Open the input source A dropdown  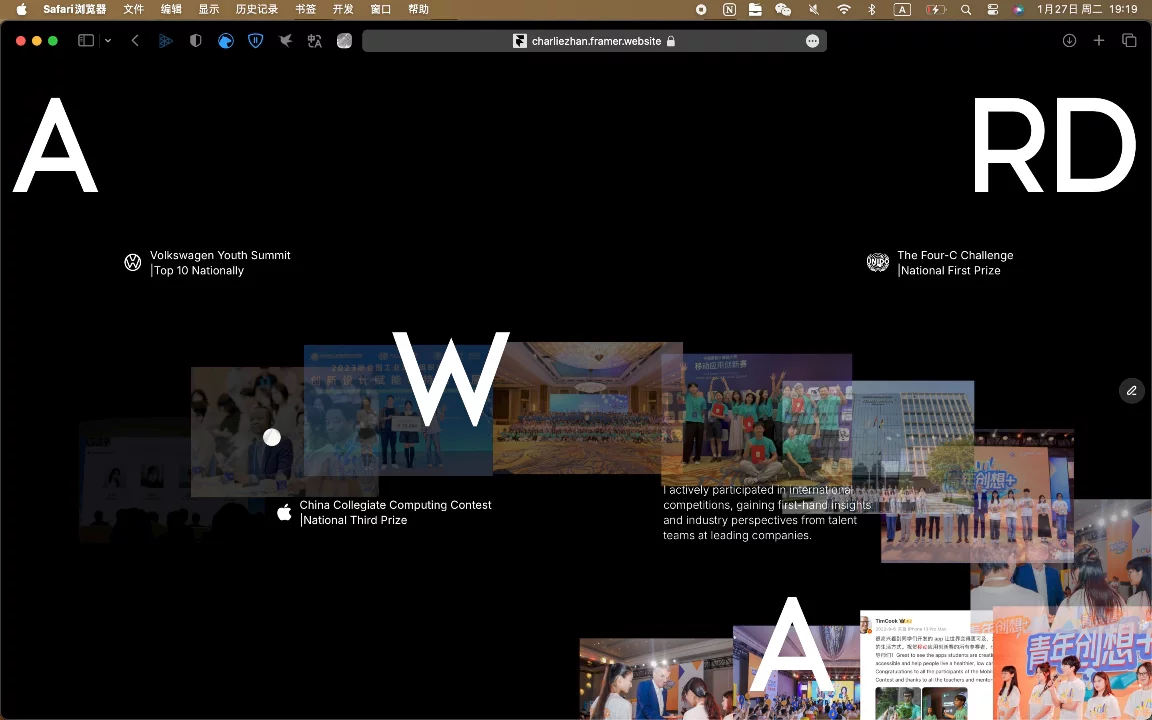pos(902,10)
